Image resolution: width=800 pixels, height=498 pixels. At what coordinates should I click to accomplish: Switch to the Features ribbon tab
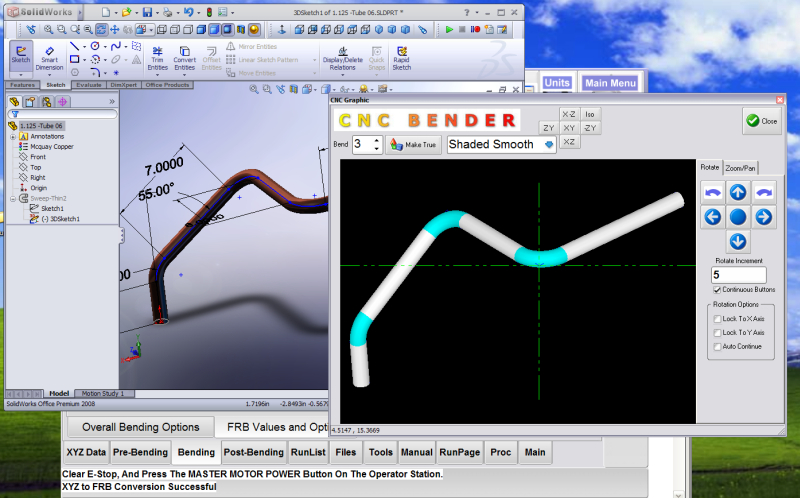[22, 85]
